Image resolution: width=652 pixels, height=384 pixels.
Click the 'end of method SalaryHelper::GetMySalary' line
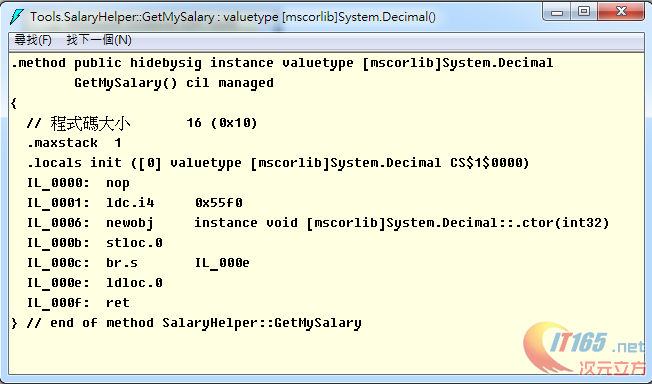pos(186,323)
